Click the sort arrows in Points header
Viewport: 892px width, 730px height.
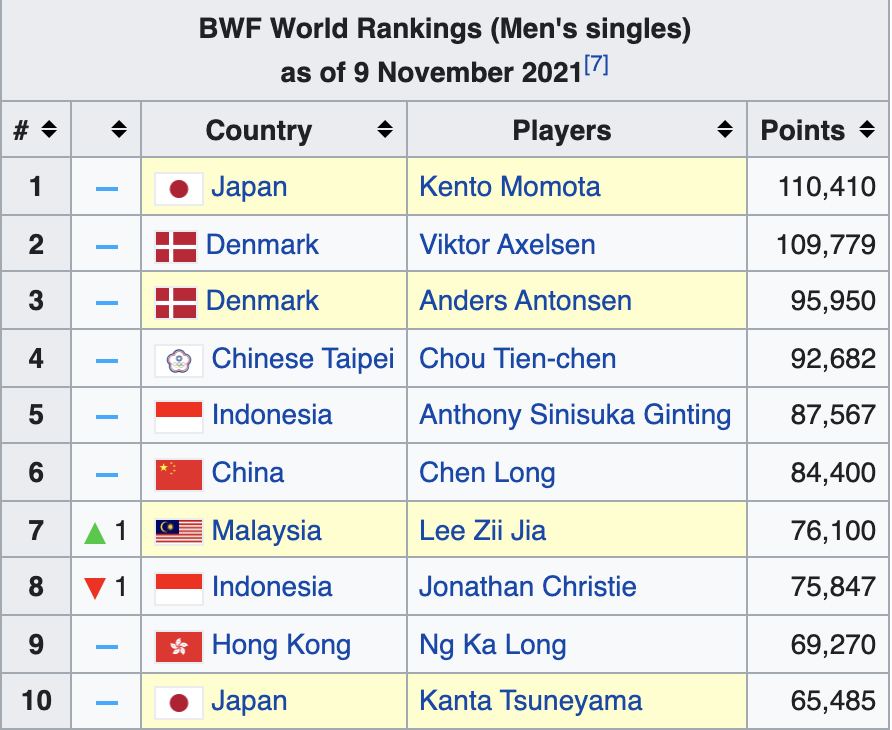[x=867, y=130]
